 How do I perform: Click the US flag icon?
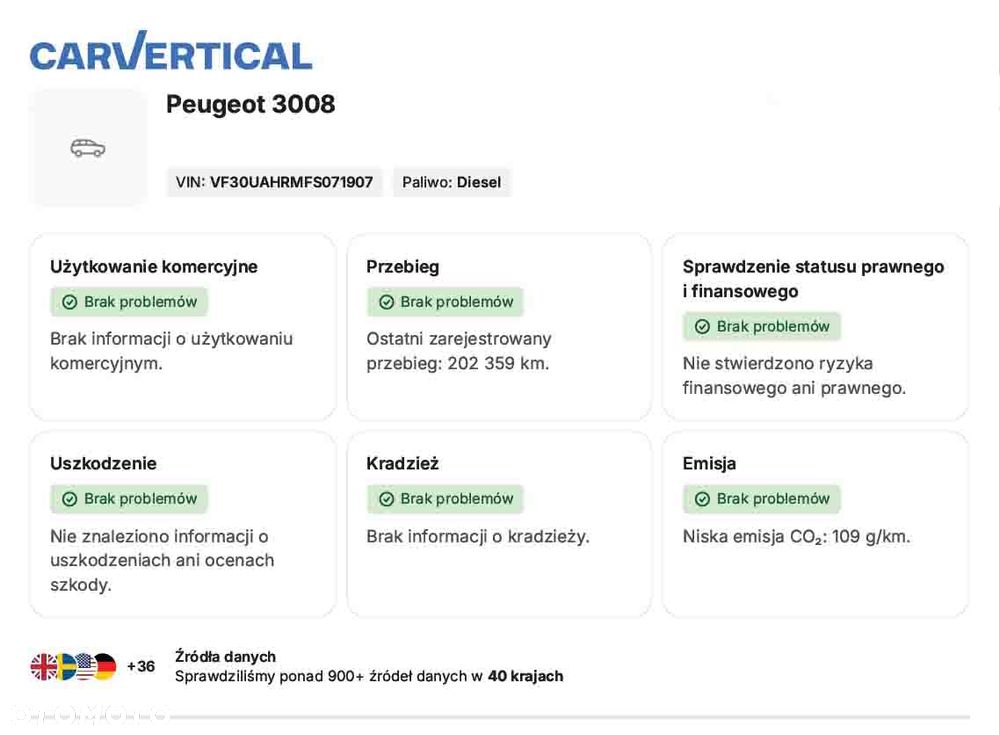point(86,667)
